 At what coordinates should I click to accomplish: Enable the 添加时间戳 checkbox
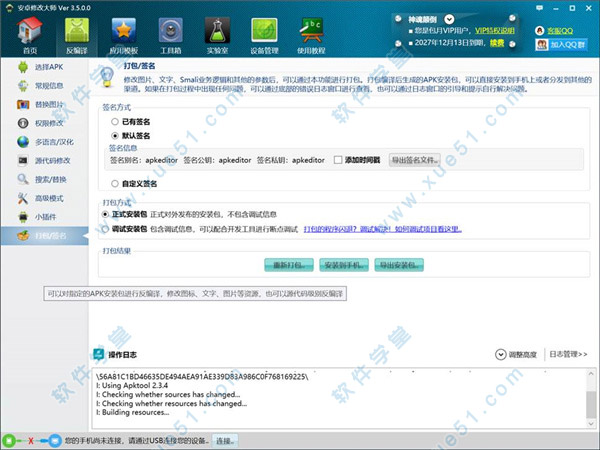(x=338, y=160)
